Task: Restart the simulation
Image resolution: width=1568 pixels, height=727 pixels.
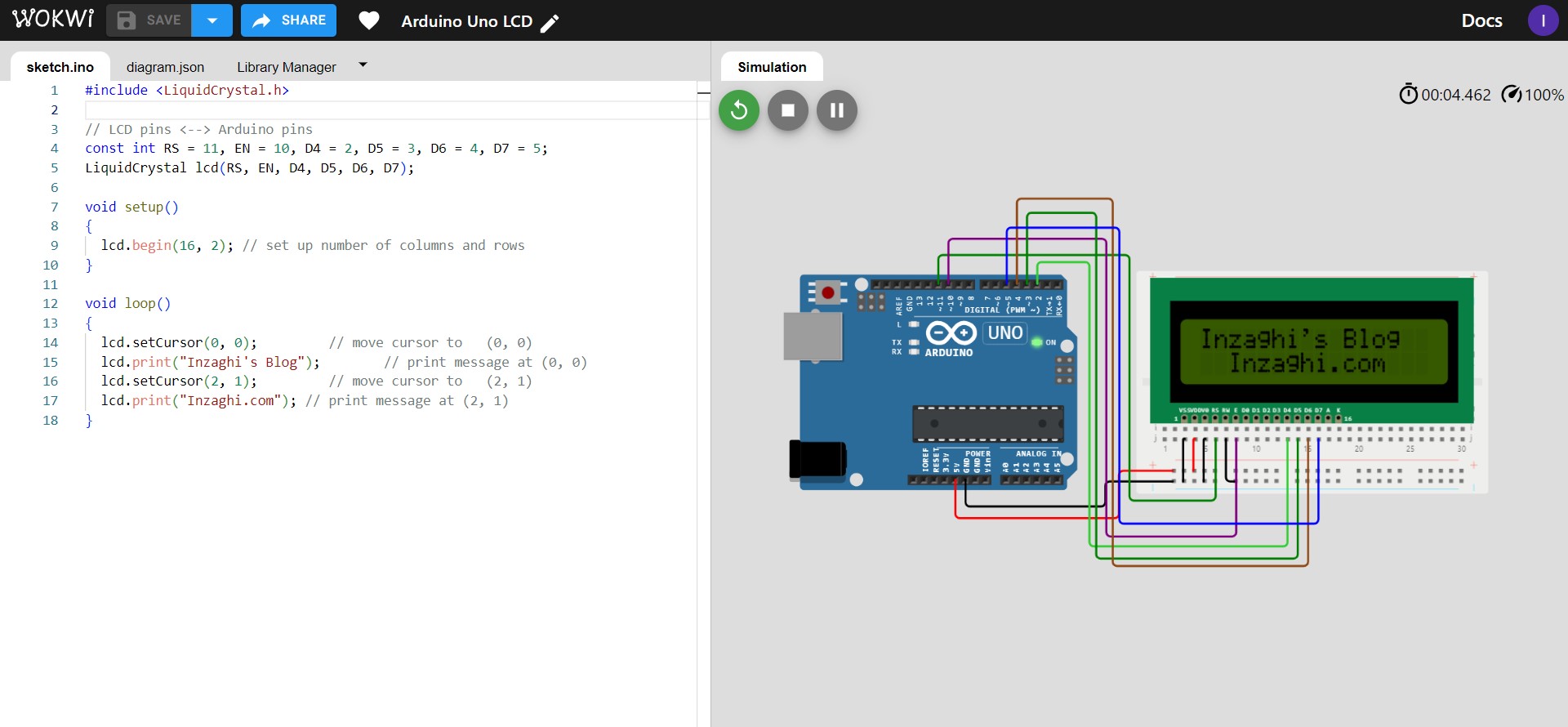Action: (739, 110)
